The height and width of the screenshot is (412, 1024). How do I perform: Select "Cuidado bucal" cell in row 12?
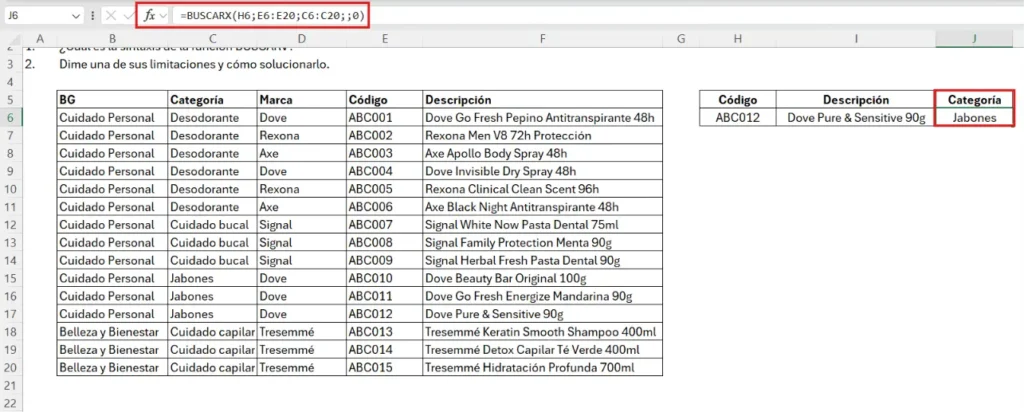[212, 225]
